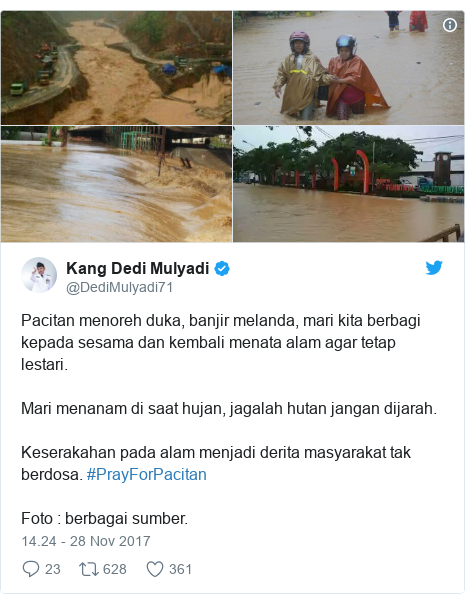465x604 pixels.
Task: Like the tweet with the heart icon
Action: point(155,569)
